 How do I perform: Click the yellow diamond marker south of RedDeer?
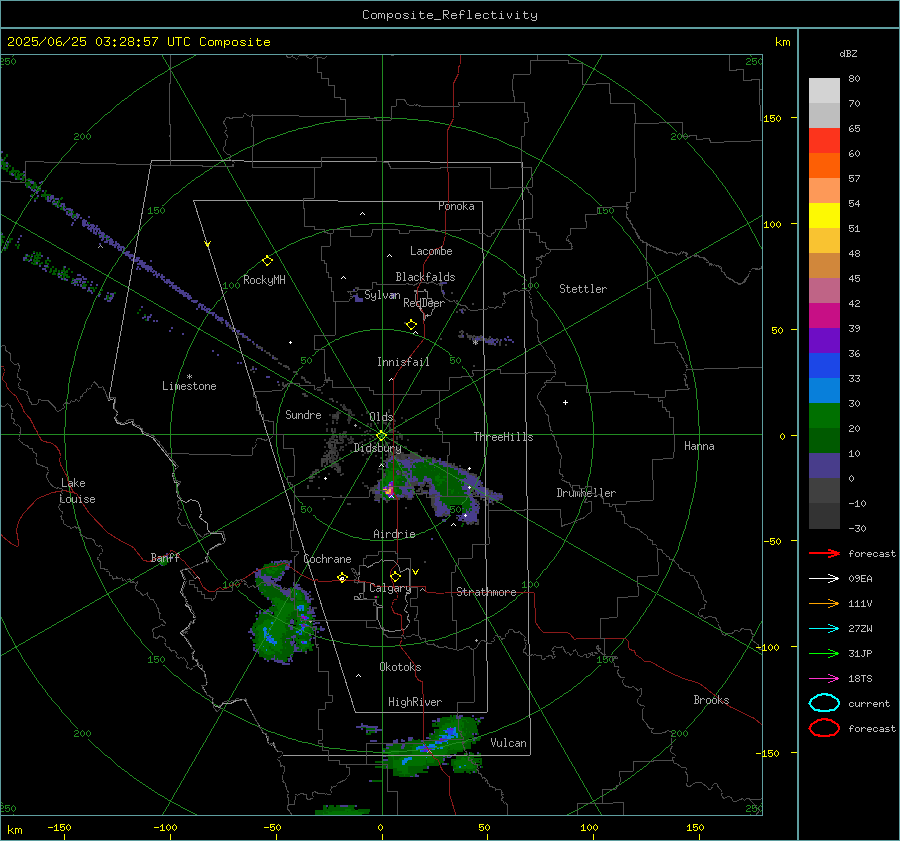(x=411, y=325)
